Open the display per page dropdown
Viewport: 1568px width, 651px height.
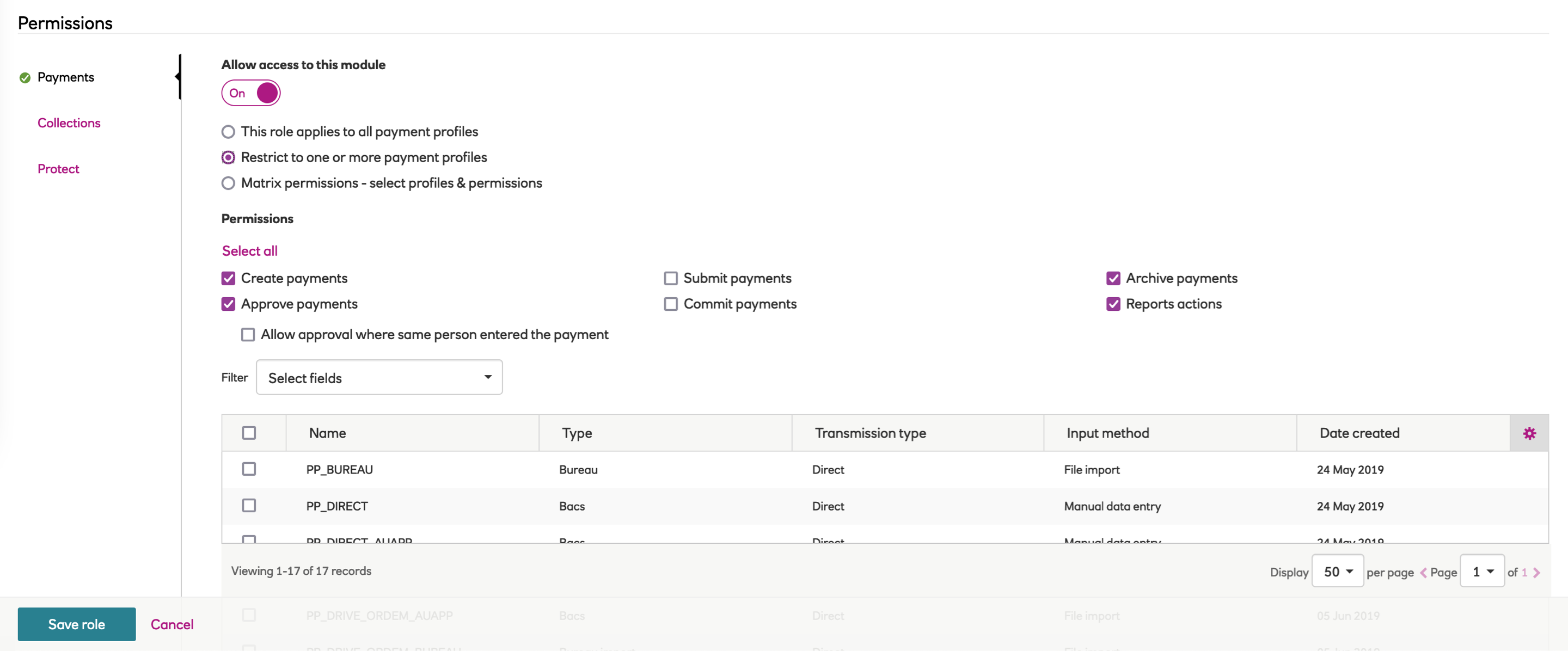tap(1337, 572)
